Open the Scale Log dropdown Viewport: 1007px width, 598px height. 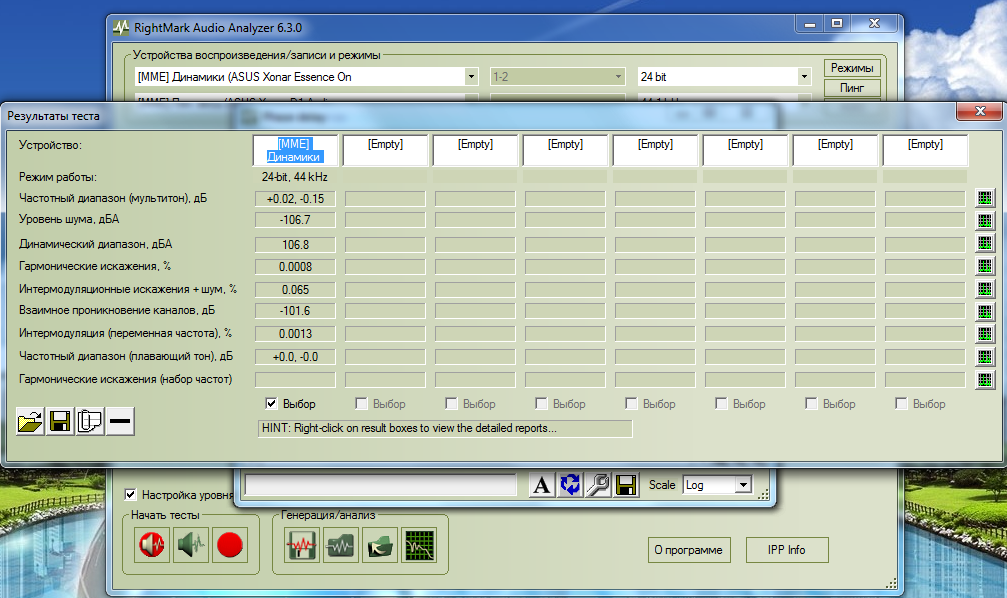click(743, 485)
